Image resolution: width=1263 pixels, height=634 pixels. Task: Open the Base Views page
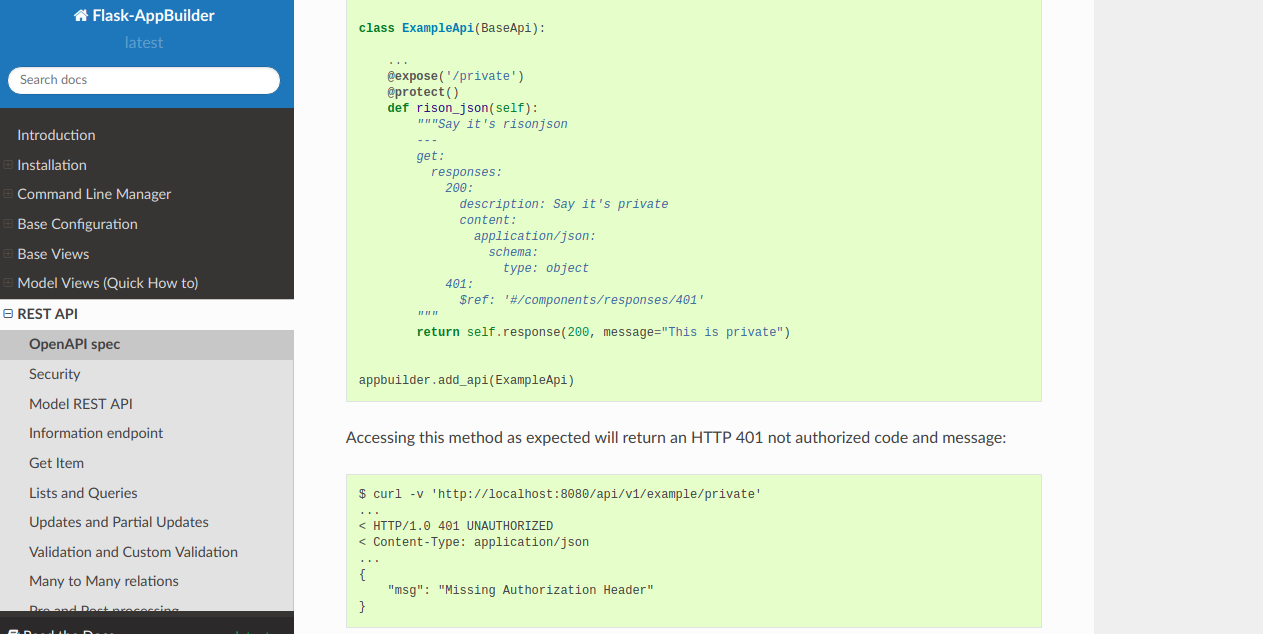pos(53,254)
